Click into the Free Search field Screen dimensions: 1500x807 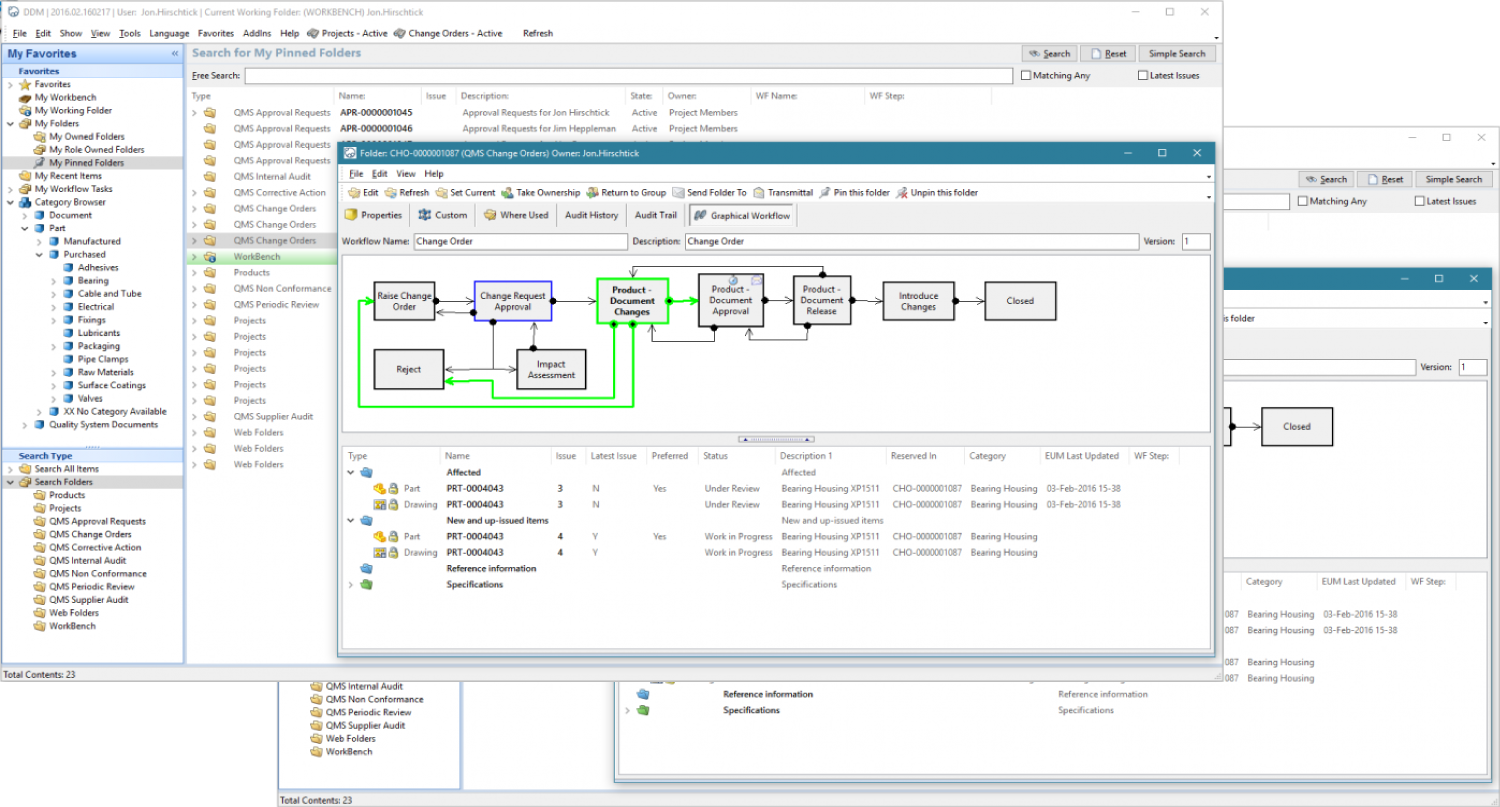tap(628, 76)
